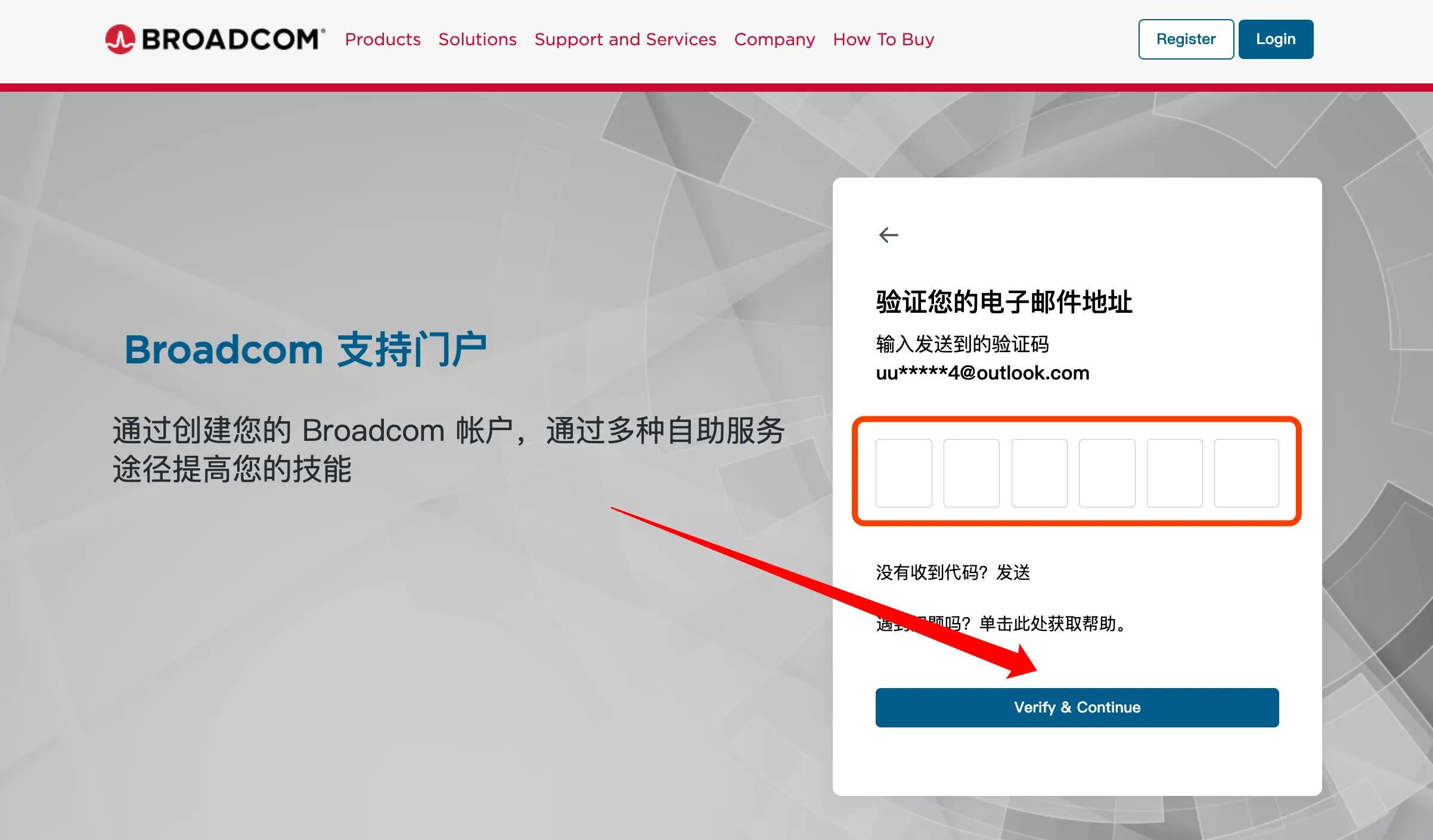
Task: Go back using the left arrow icon
Action: [x=888, y=235]
